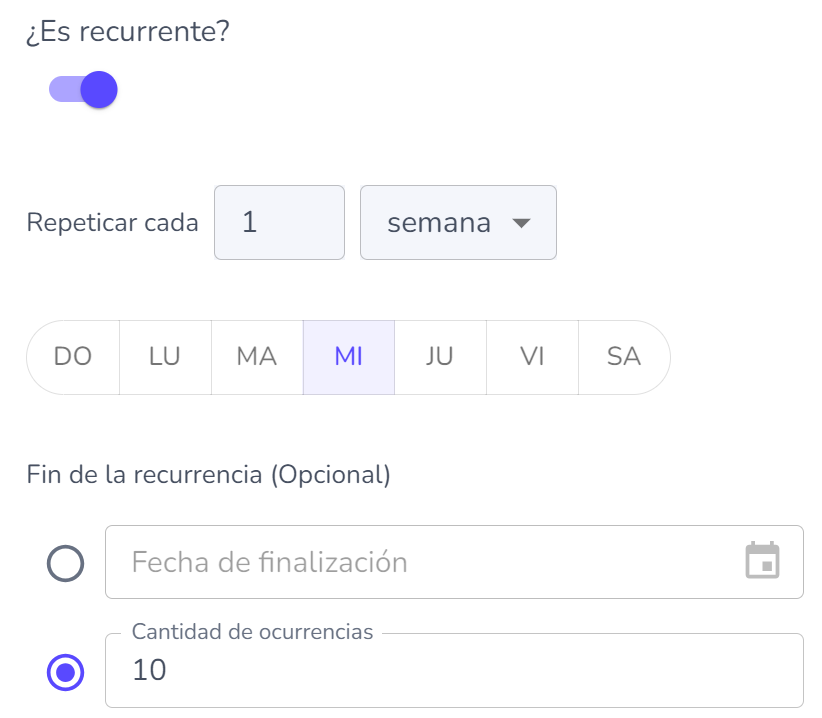Image resolution: width=822 pixels, height=718 pixels.
Task: Deselect the highlighted MI (Wednesday) day
Action: pos(349,357)
